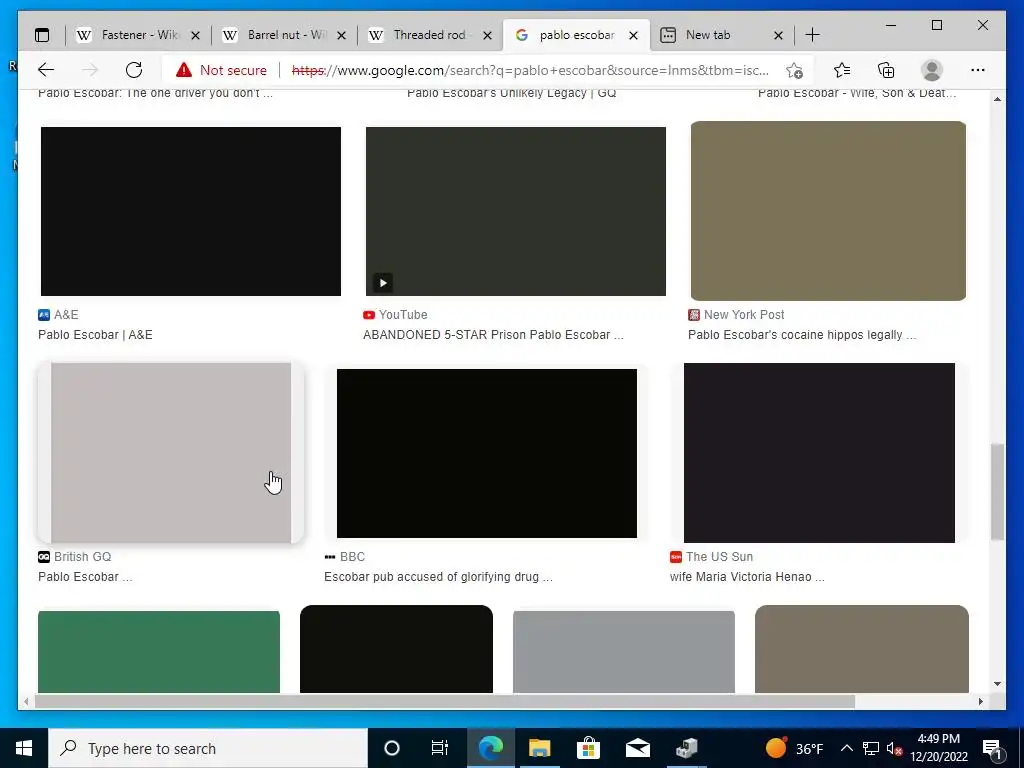1024x768 pixels.
Task: Open the weather 36°F widget
Action: click(794, 748)
